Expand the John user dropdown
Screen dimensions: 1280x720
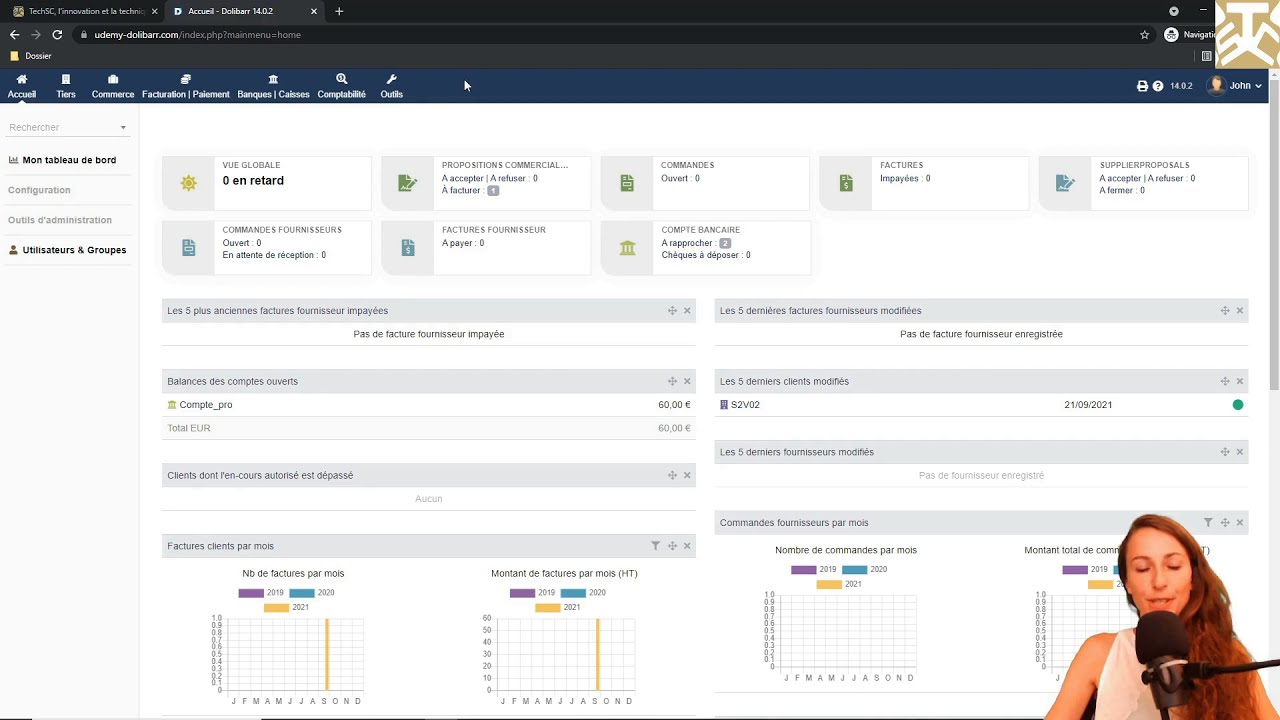click(1236, 86)
